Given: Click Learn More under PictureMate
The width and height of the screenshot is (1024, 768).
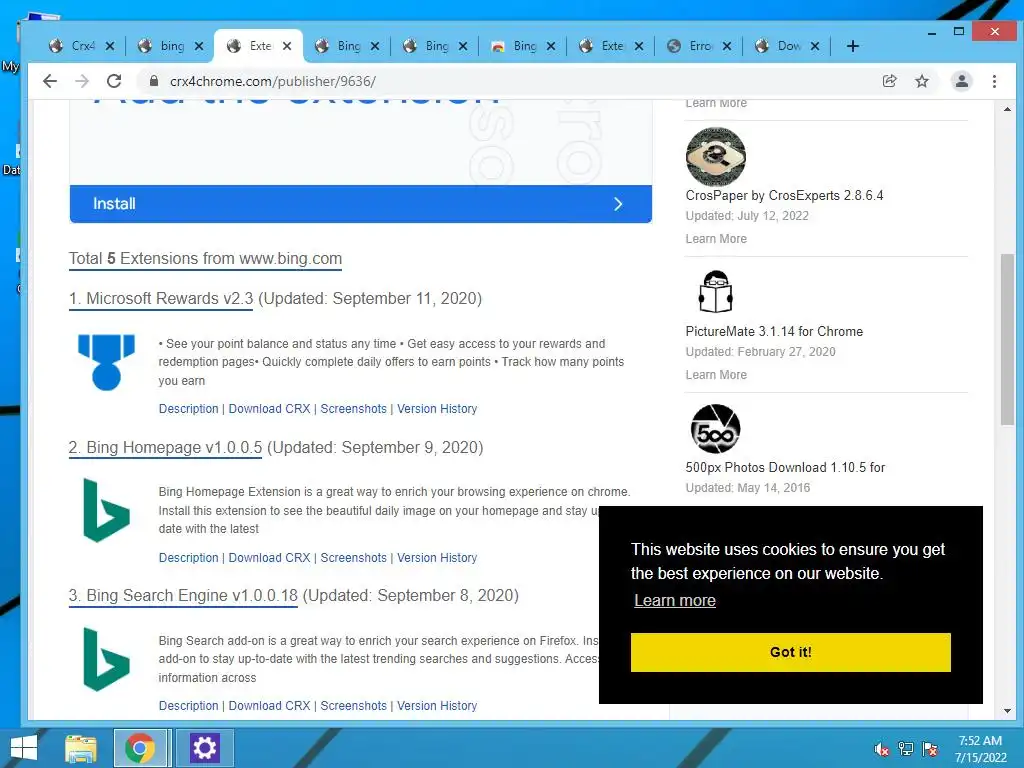Looking at the screenshot, I should pos(716,375).
